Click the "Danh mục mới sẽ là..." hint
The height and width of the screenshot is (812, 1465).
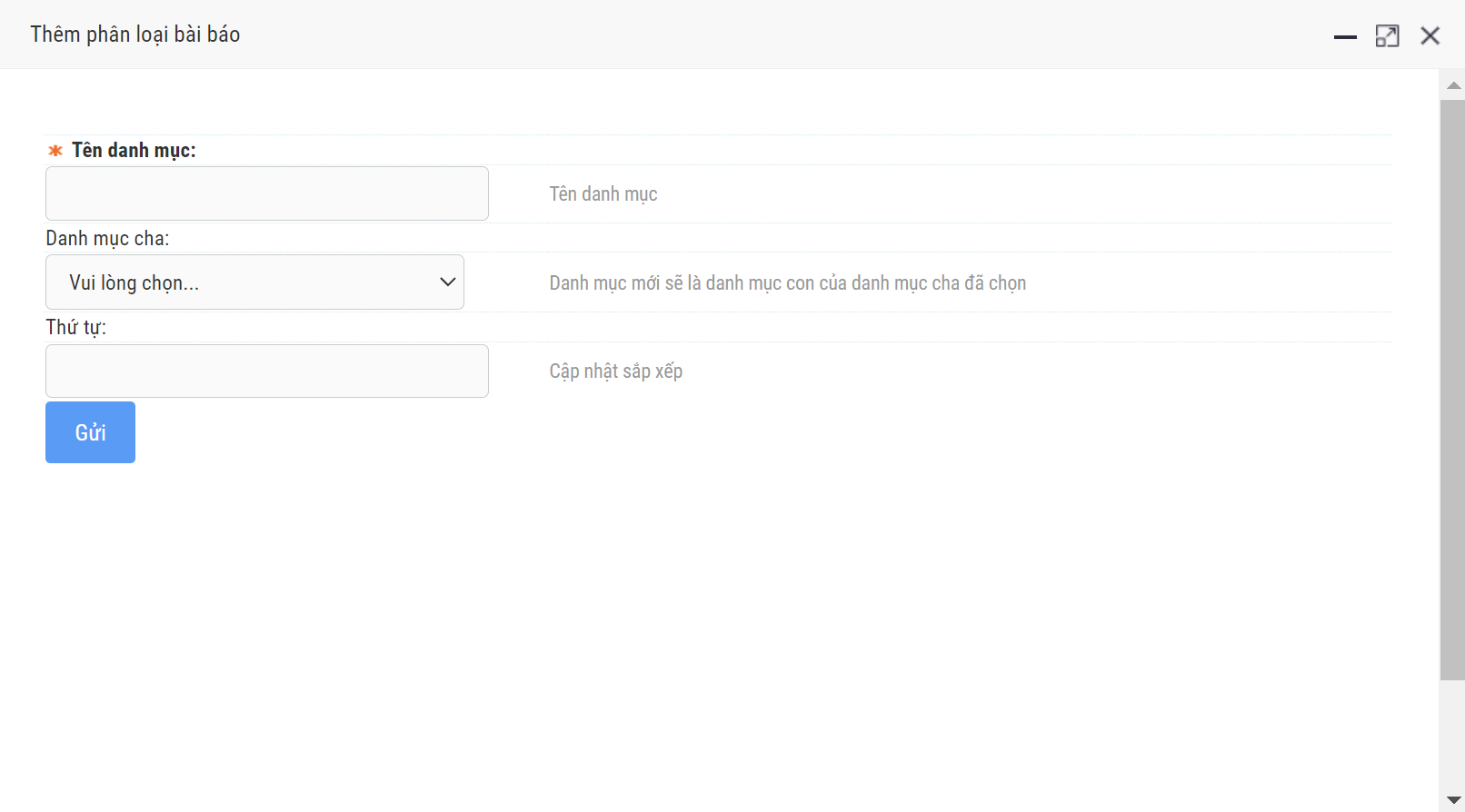coord(787,283)
